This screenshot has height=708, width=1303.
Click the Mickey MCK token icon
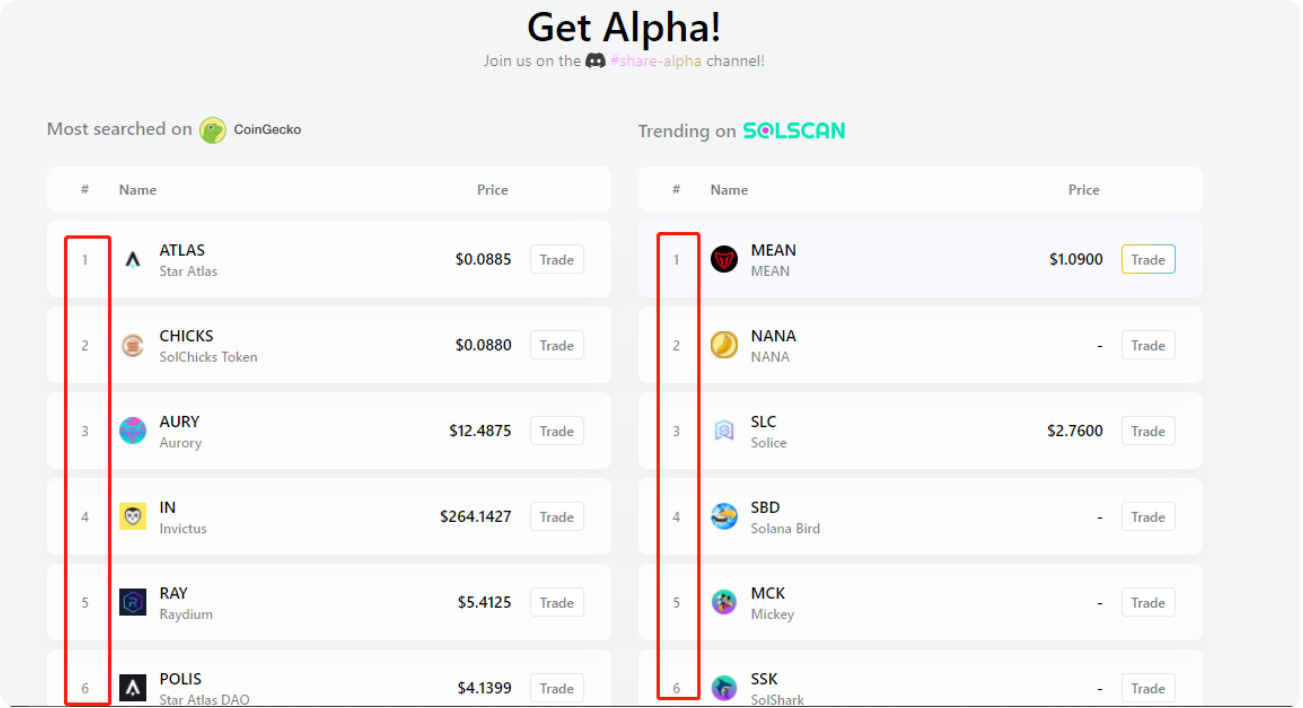[724, 602]
